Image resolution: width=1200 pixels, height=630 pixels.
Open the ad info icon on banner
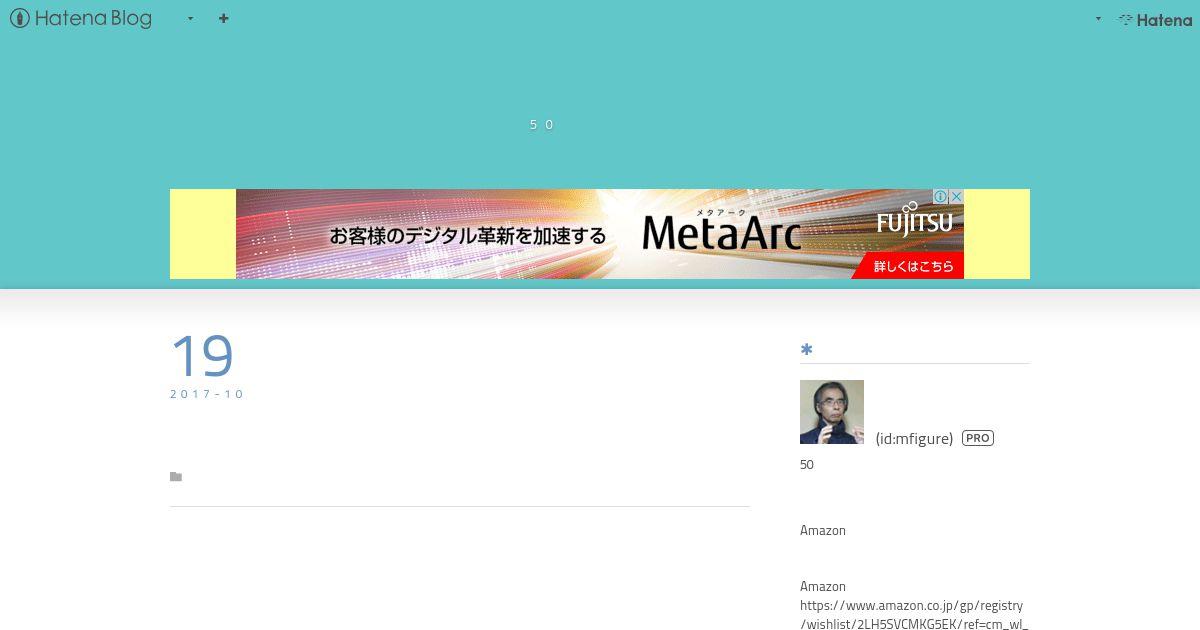tap(940, 197)
